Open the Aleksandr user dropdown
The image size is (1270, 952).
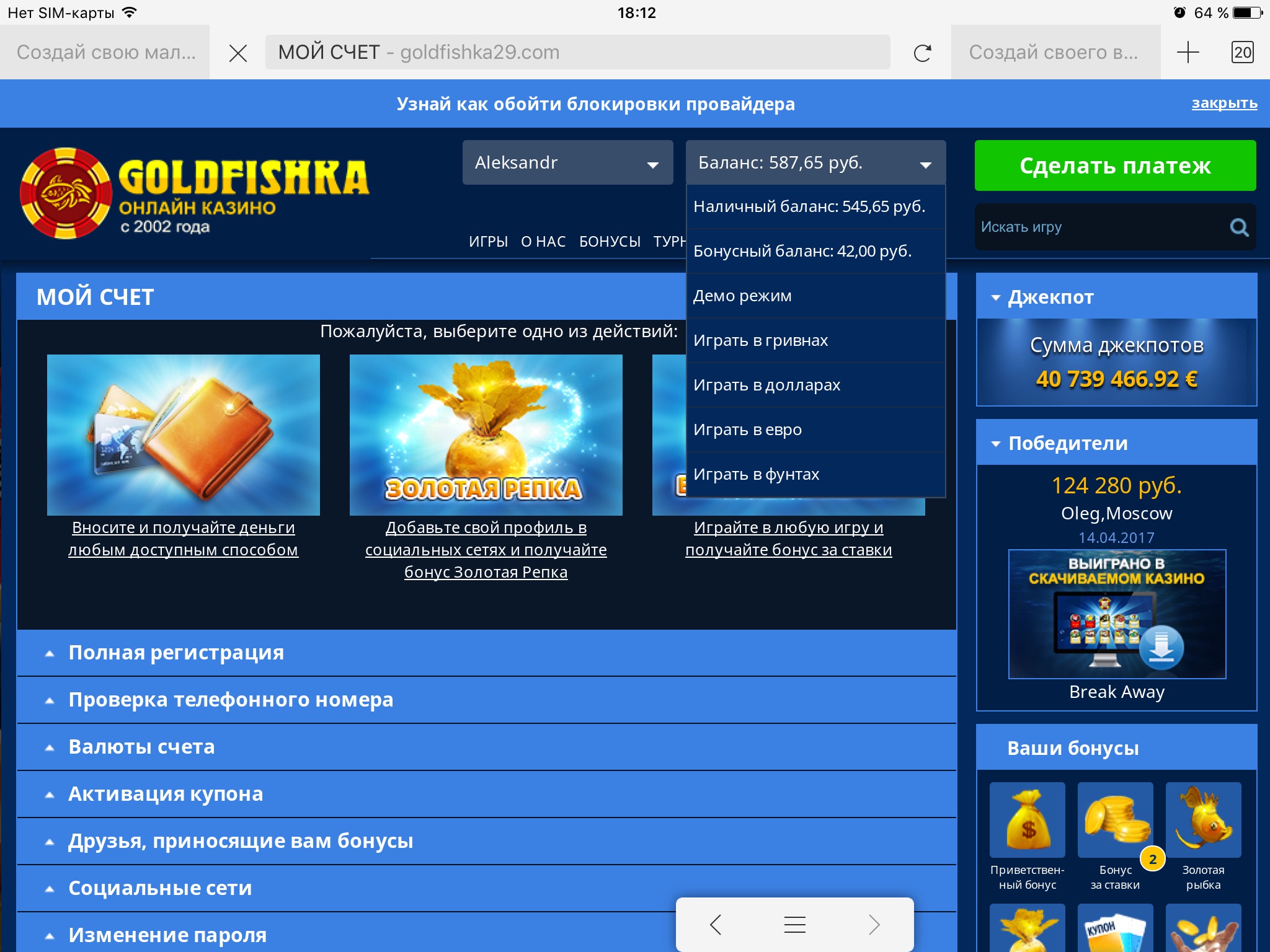567,162
